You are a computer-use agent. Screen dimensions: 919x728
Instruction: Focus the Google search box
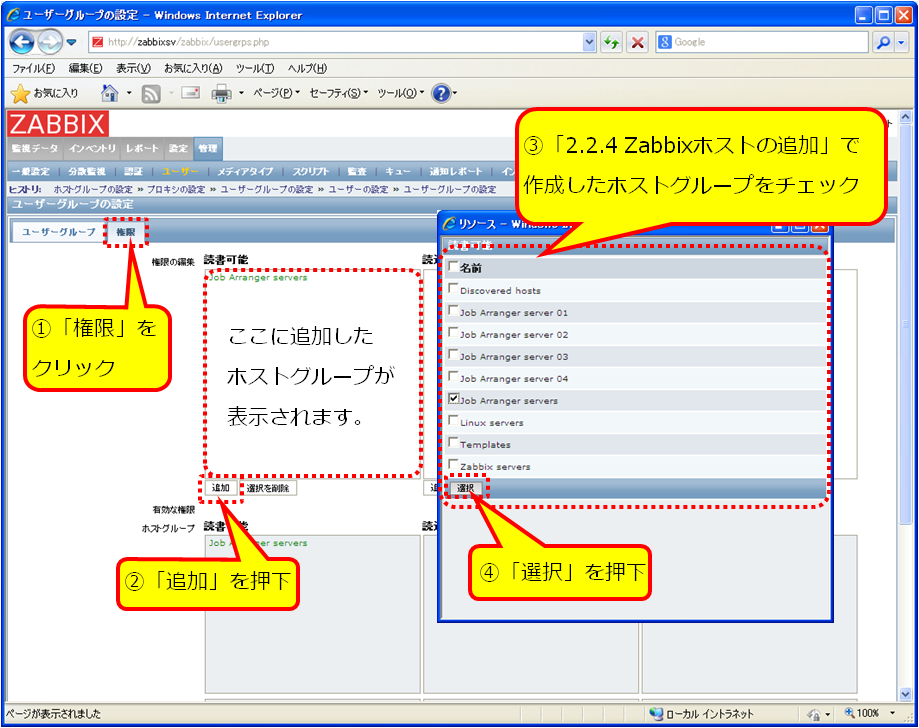point(762,42)
